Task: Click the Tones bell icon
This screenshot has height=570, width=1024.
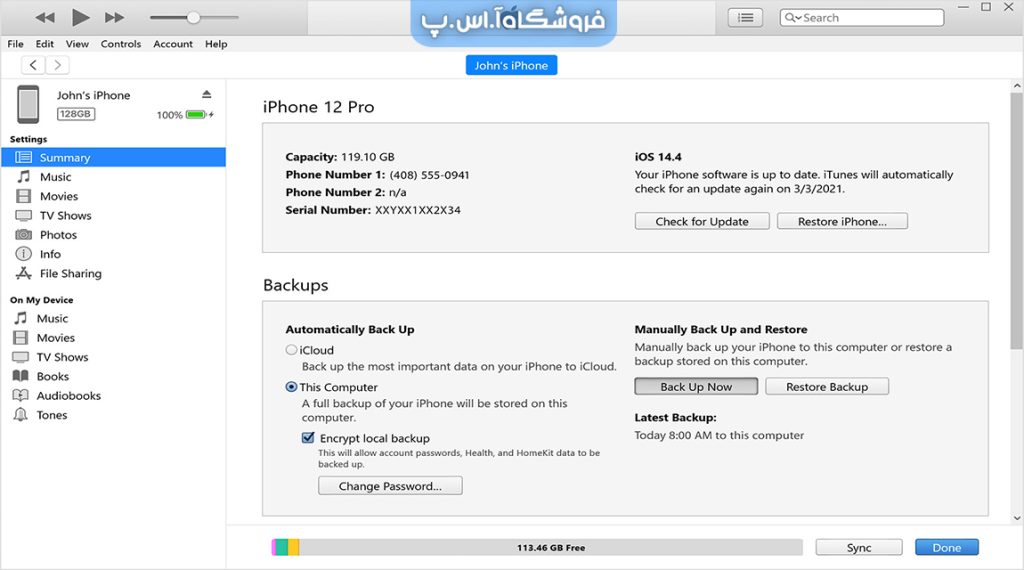Action: pyautogui.click(x=21, y=415)
